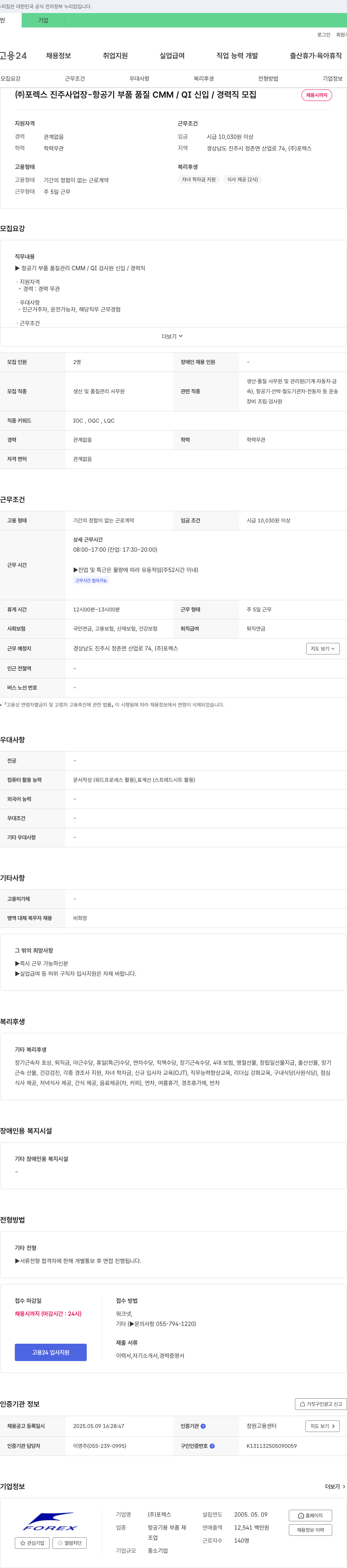The image size is (347, 1568).
Task: Select the 시급 10,030원 이상 wage cell
Action: click(268, 520)
